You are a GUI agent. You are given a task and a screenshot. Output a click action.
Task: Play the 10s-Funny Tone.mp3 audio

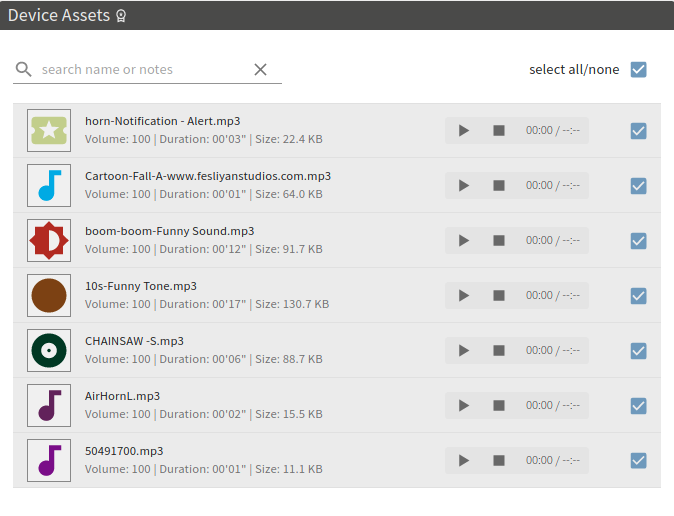click(463, 295)
